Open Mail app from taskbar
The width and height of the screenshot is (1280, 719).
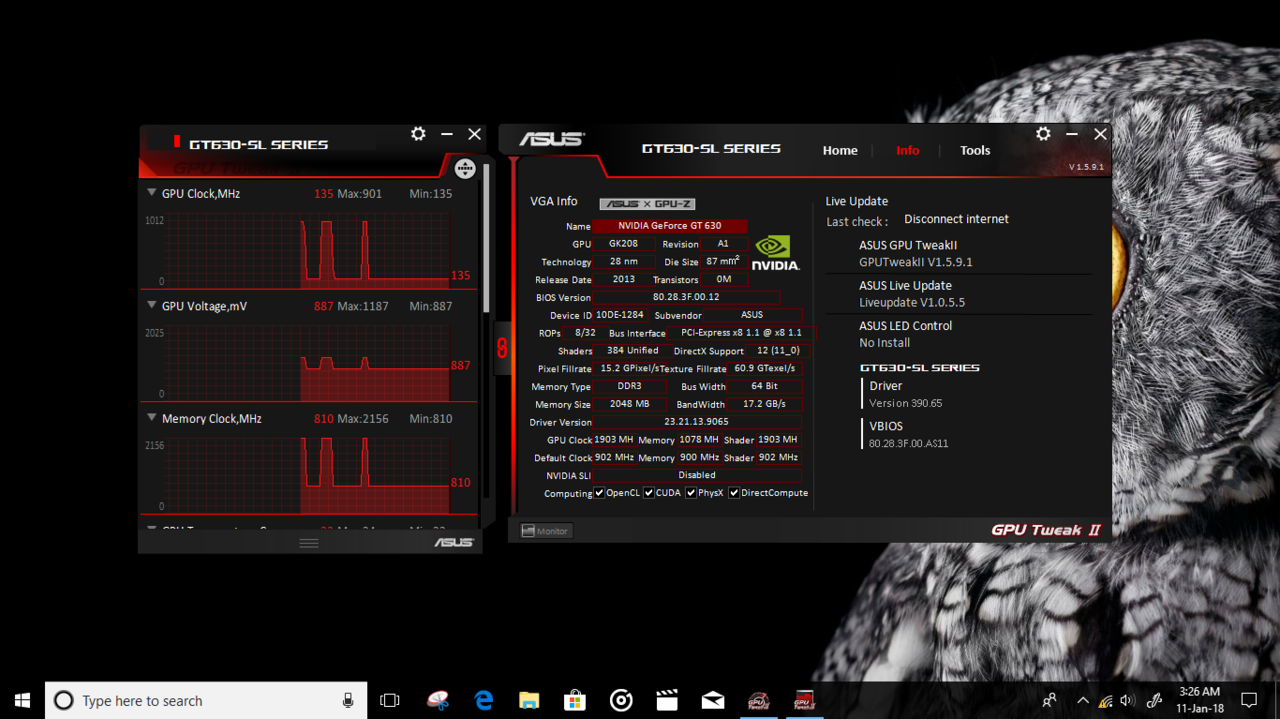tap(713, 700)
